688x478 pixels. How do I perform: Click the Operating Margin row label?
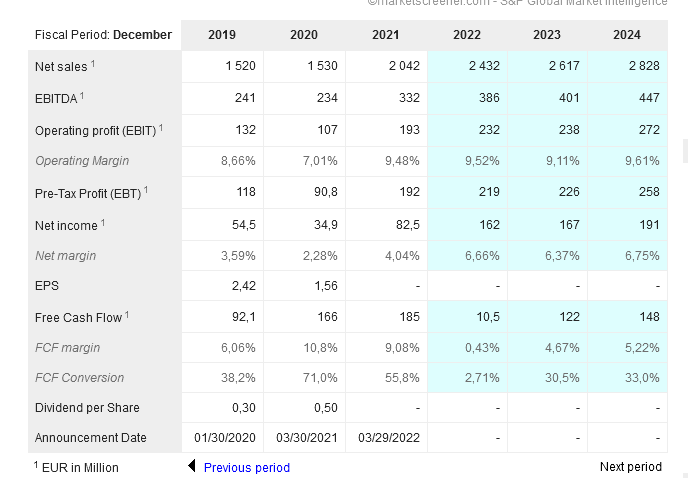(x=82, y=161)
